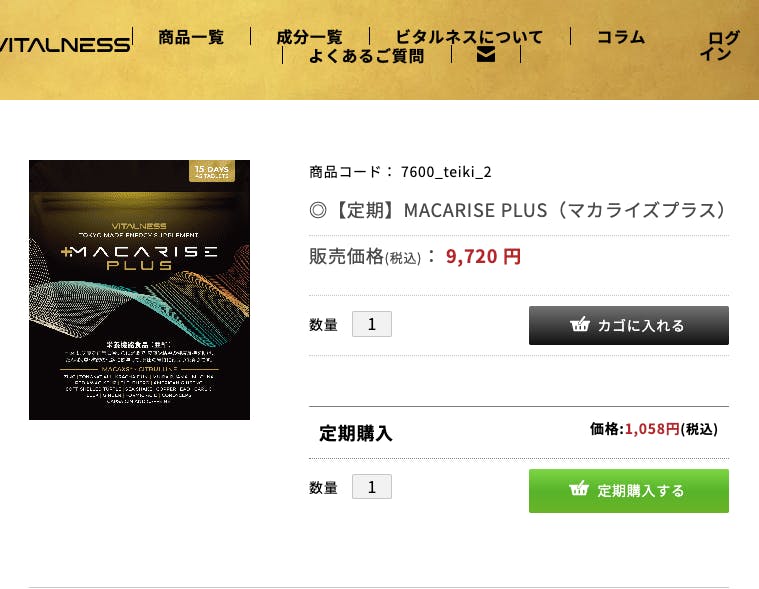Click the 9,720 円 price text

tap(483, 257)
